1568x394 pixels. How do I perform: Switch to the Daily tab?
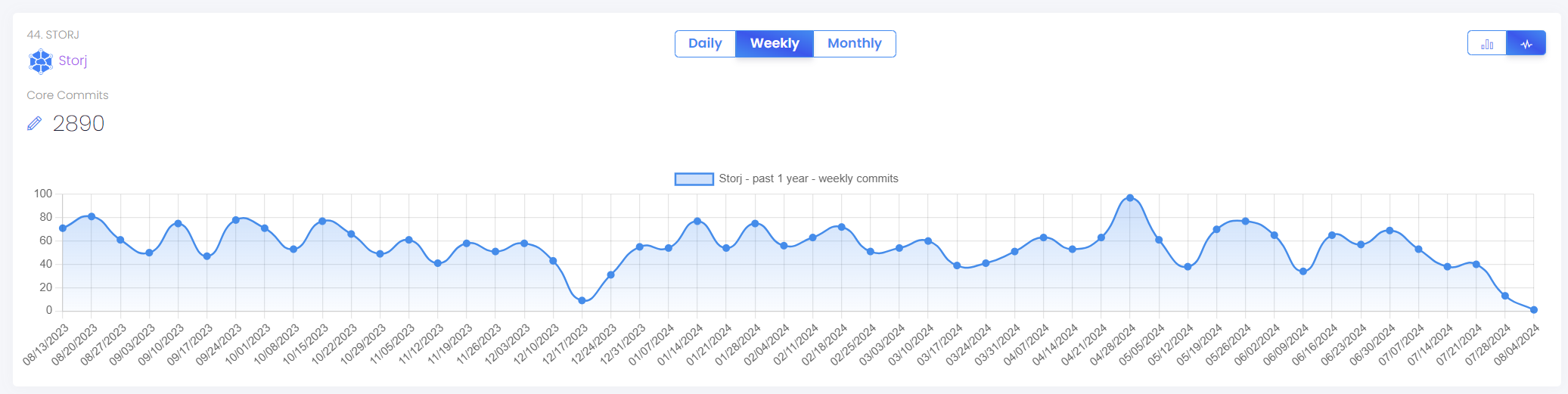tap(705, 44)
